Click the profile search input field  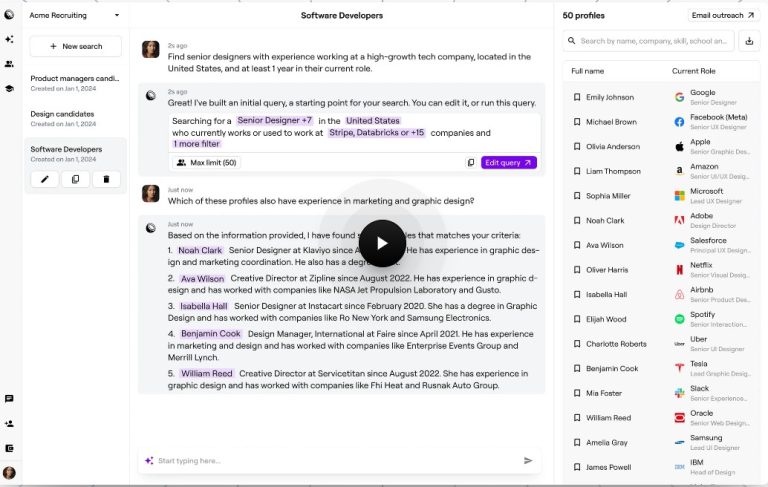point(654,41)
